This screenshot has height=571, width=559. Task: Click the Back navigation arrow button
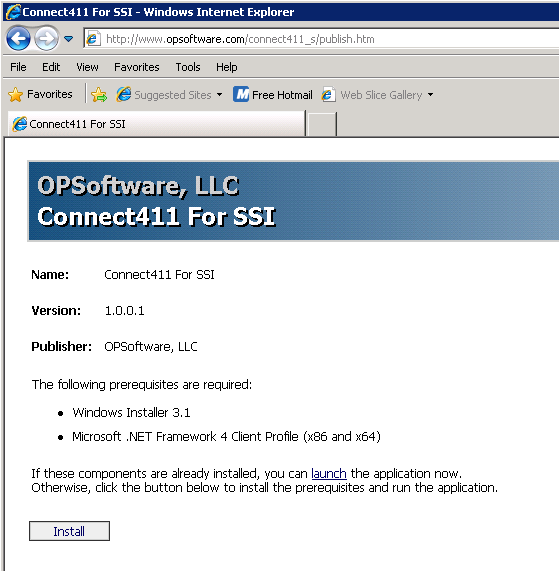point(18,38)
